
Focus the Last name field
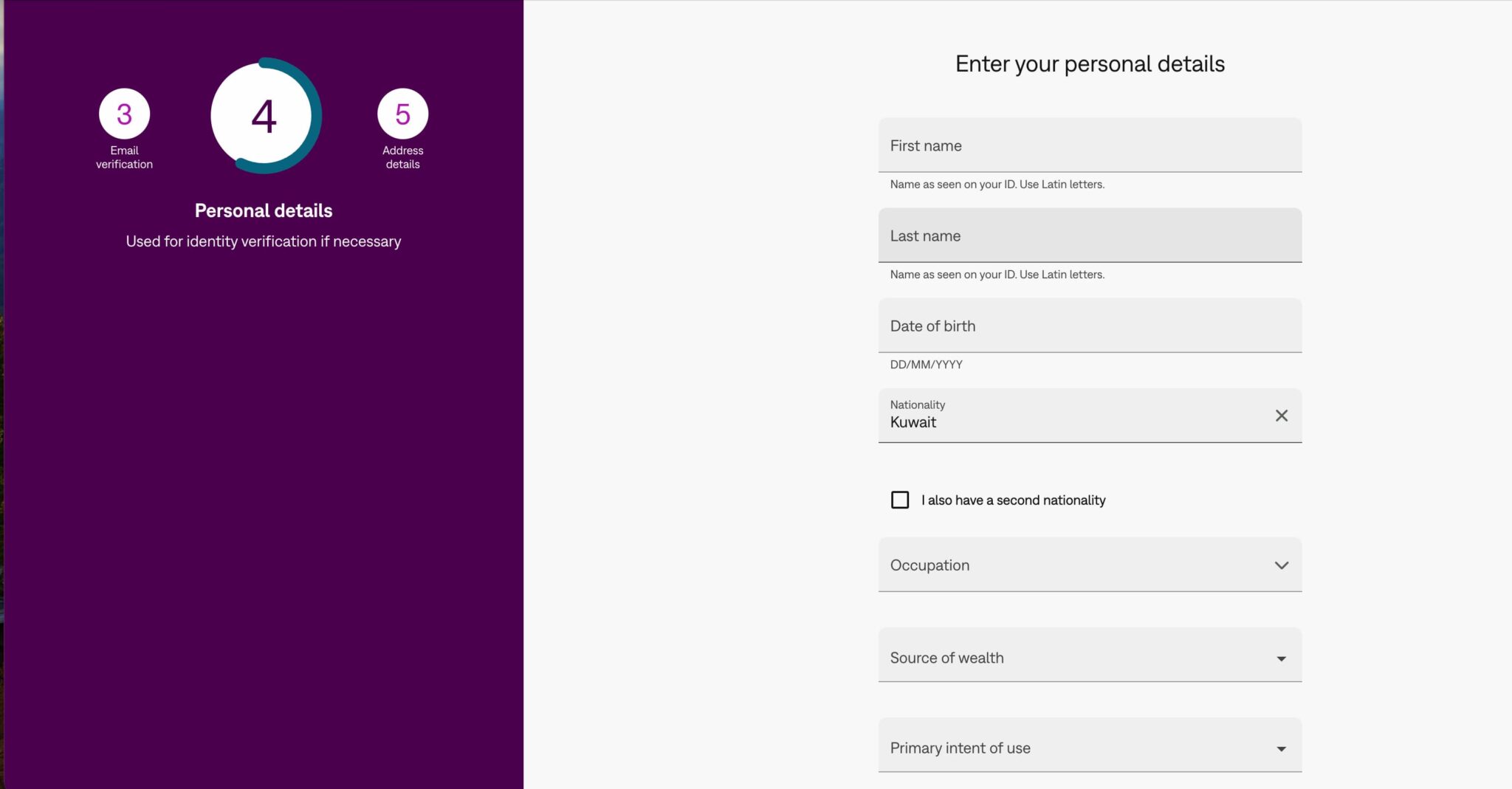(x=1090, y=235)
